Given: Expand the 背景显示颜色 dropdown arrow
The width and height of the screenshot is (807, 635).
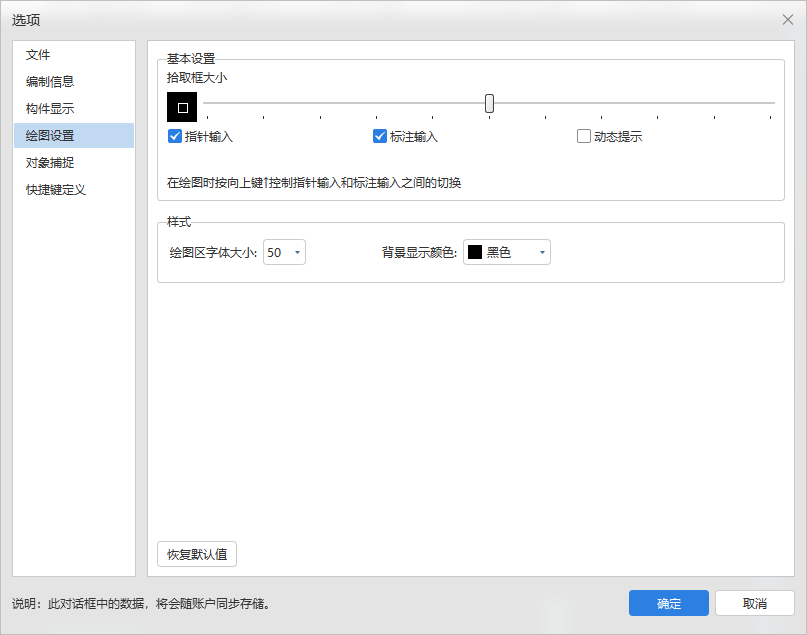Looking at the screenshot, I should [x=542, y=253].
